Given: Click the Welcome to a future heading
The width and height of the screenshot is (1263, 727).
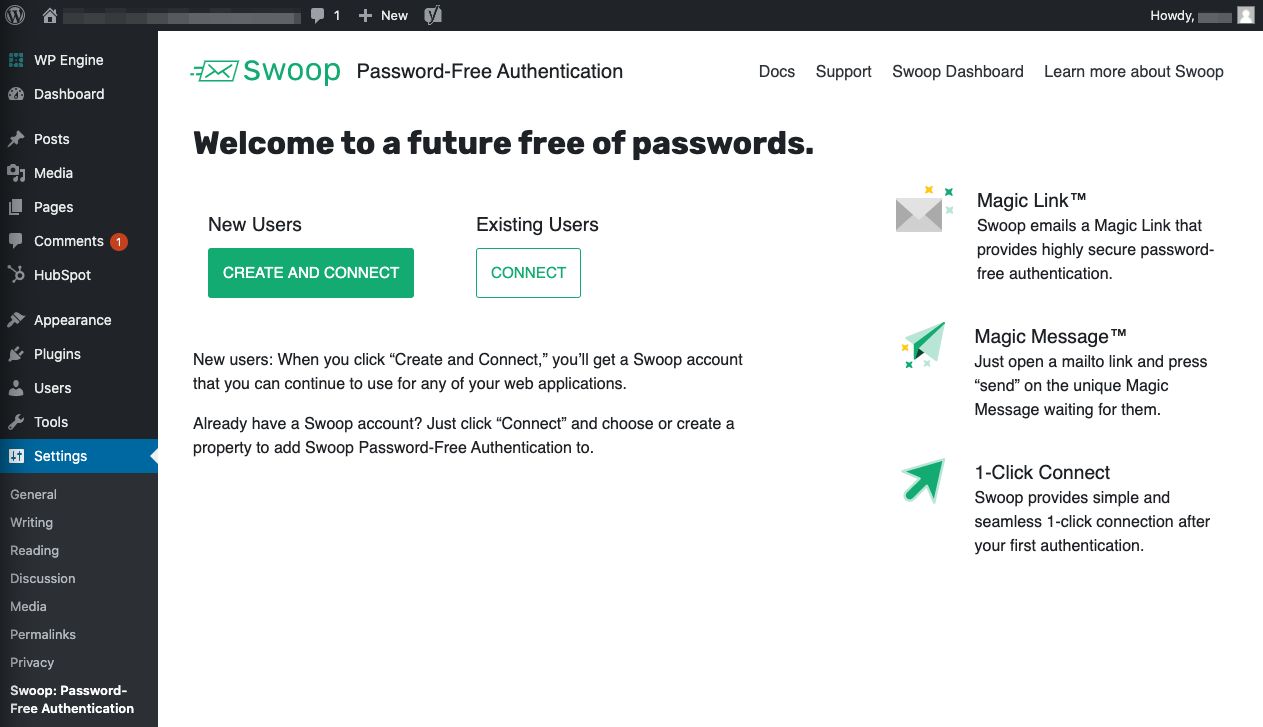Looking at the screenshot, I should click(x=503, y=143).
